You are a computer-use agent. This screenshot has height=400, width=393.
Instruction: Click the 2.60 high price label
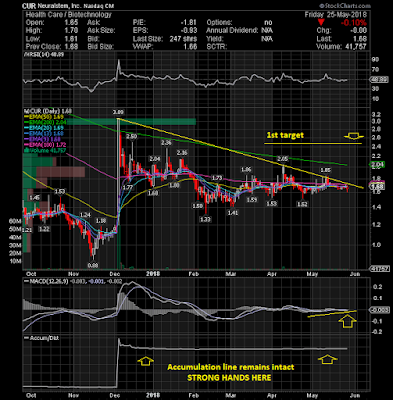[132, 136]
